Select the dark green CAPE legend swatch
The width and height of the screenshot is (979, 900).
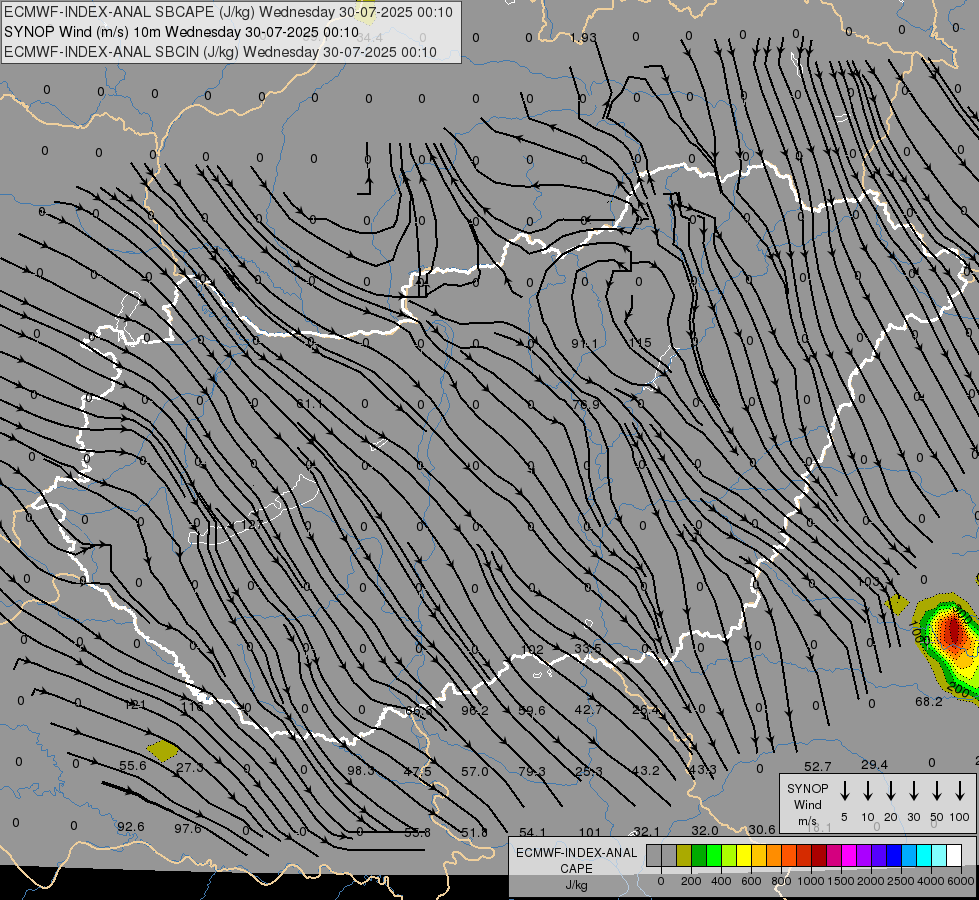pos(699,856)
